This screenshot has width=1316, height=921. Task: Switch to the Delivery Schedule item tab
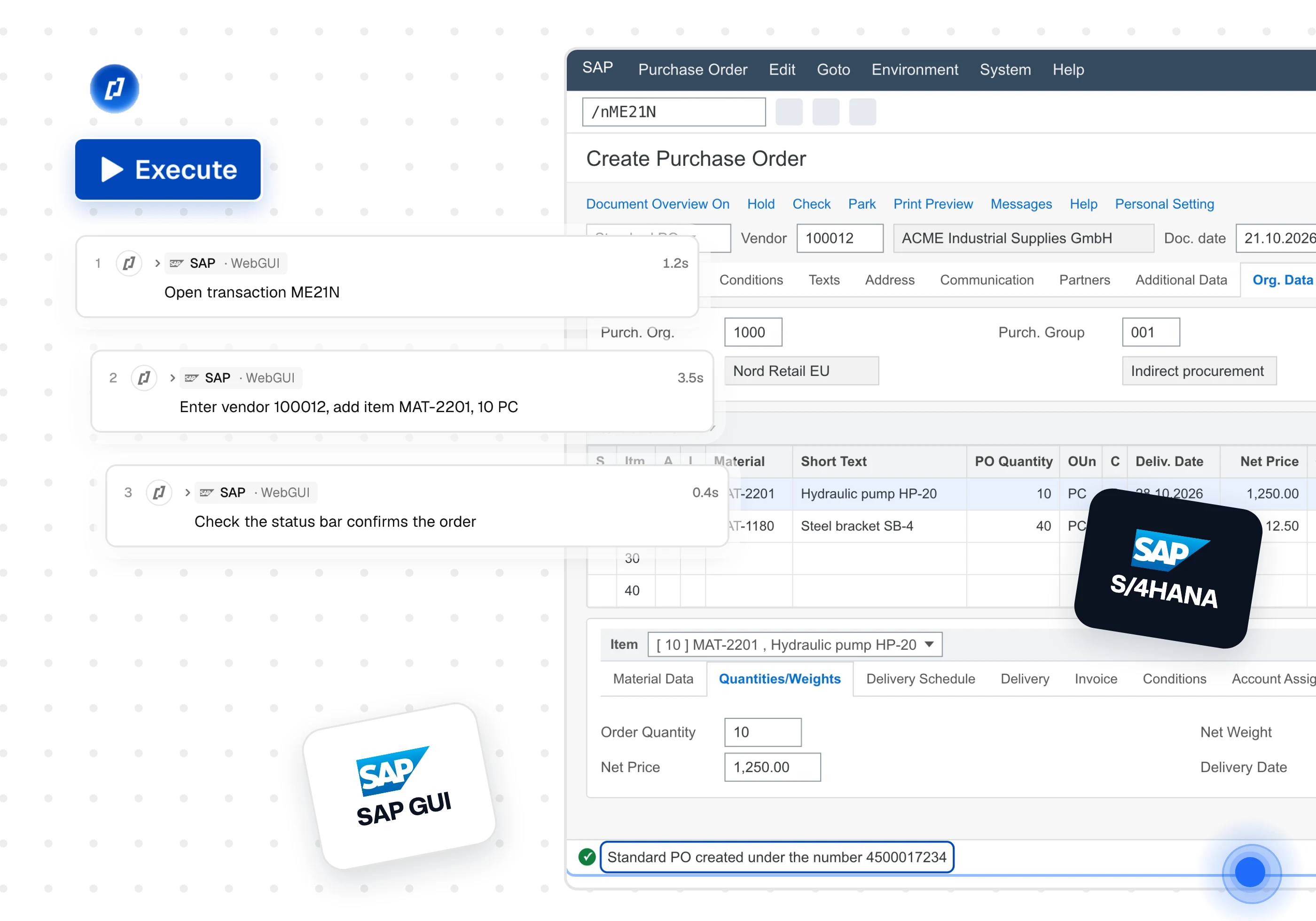coord(920,679)
